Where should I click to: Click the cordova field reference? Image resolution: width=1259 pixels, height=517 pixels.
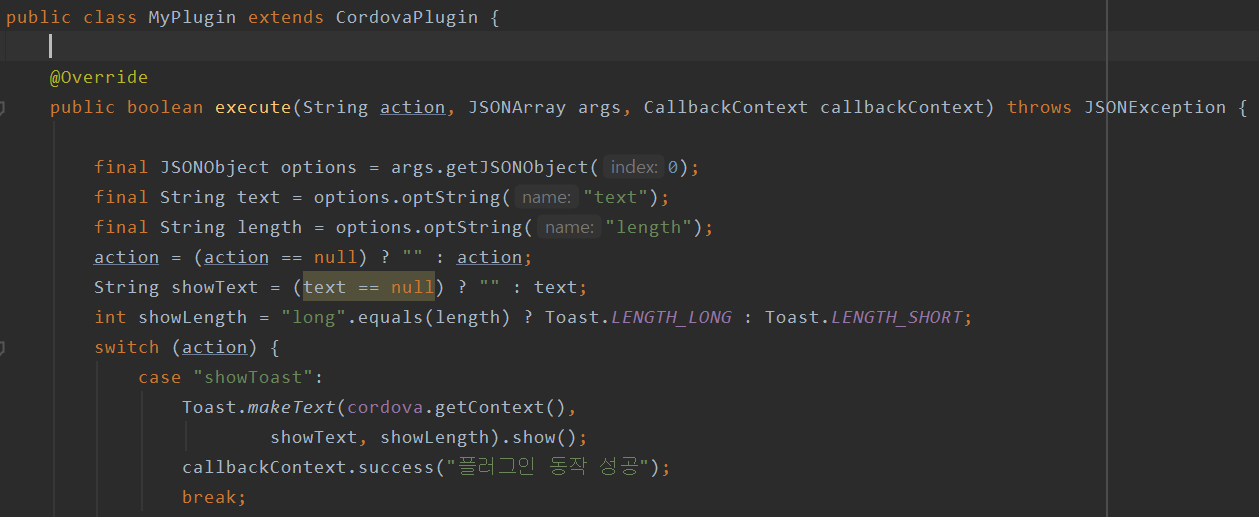(x=385, y=407)
